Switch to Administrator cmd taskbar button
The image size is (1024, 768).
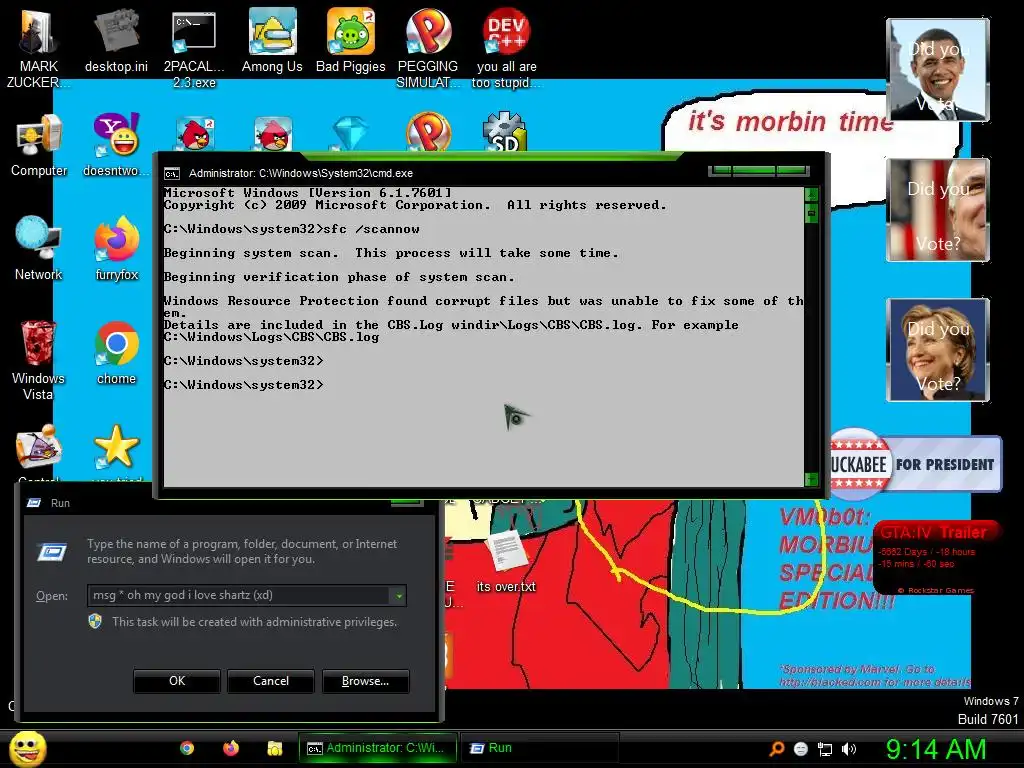pyautogui.click(x=377, y=748)
